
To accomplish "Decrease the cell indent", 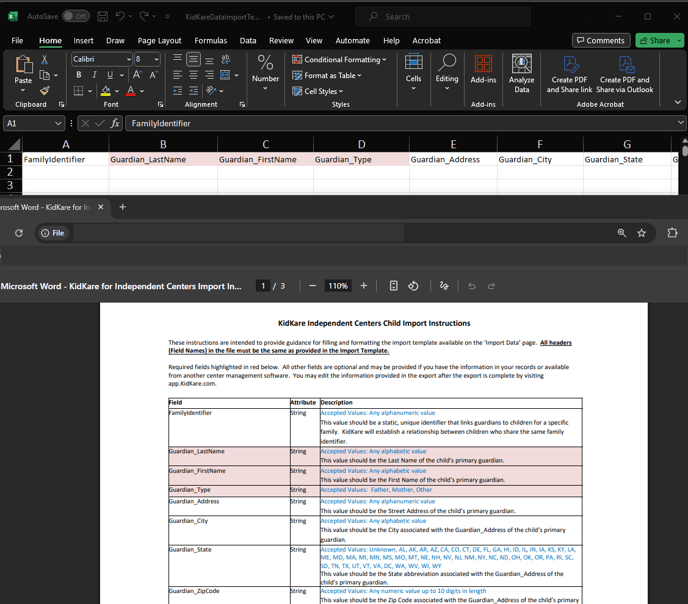I will (x=177, y=91).
